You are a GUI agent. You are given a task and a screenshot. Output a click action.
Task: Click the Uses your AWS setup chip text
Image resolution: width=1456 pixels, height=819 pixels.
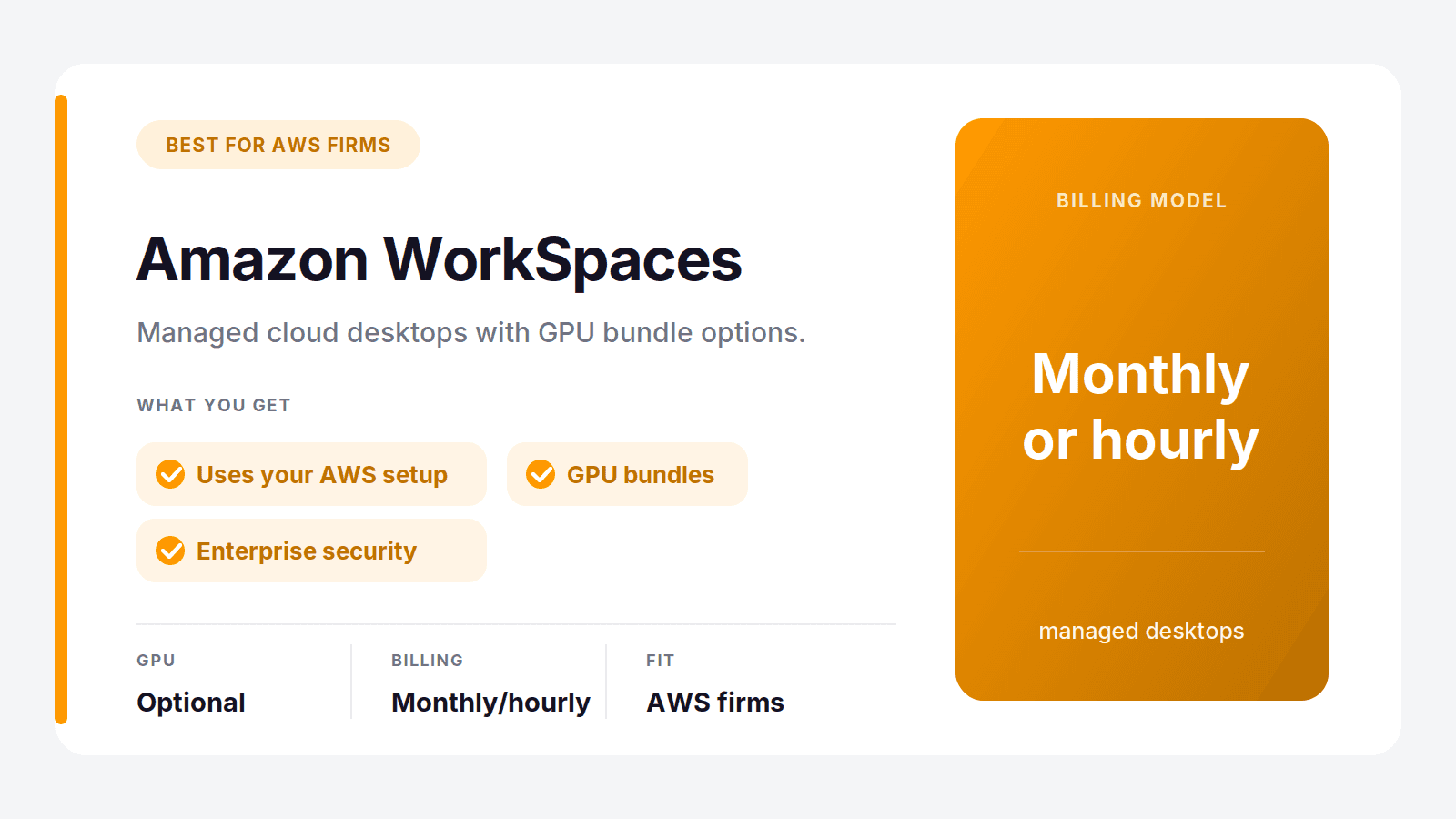point(322,475)
